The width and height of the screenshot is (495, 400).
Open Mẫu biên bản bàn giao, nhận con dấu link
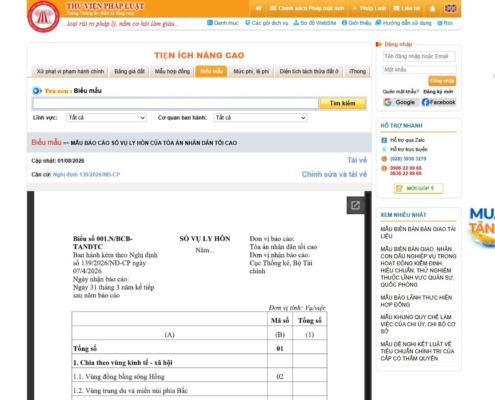click(418, 267)
